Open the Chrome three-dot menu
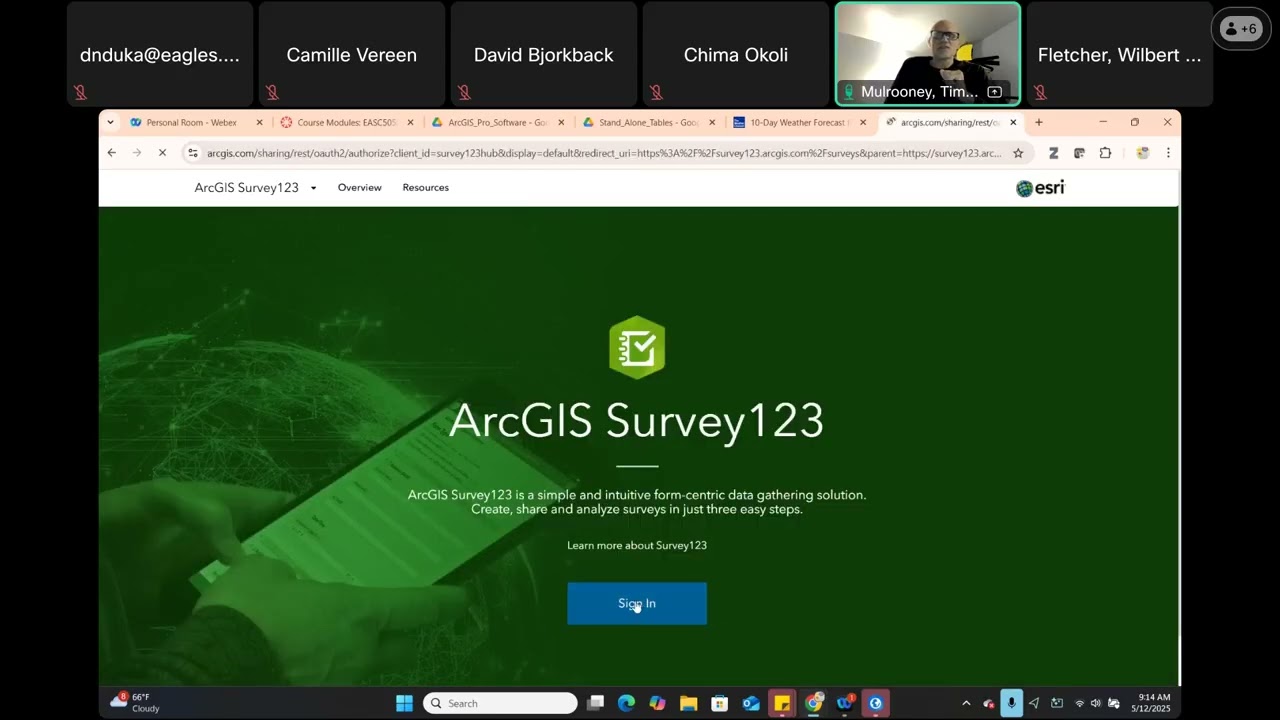This screenshot has height=720, width=1280. point(1168,153)
